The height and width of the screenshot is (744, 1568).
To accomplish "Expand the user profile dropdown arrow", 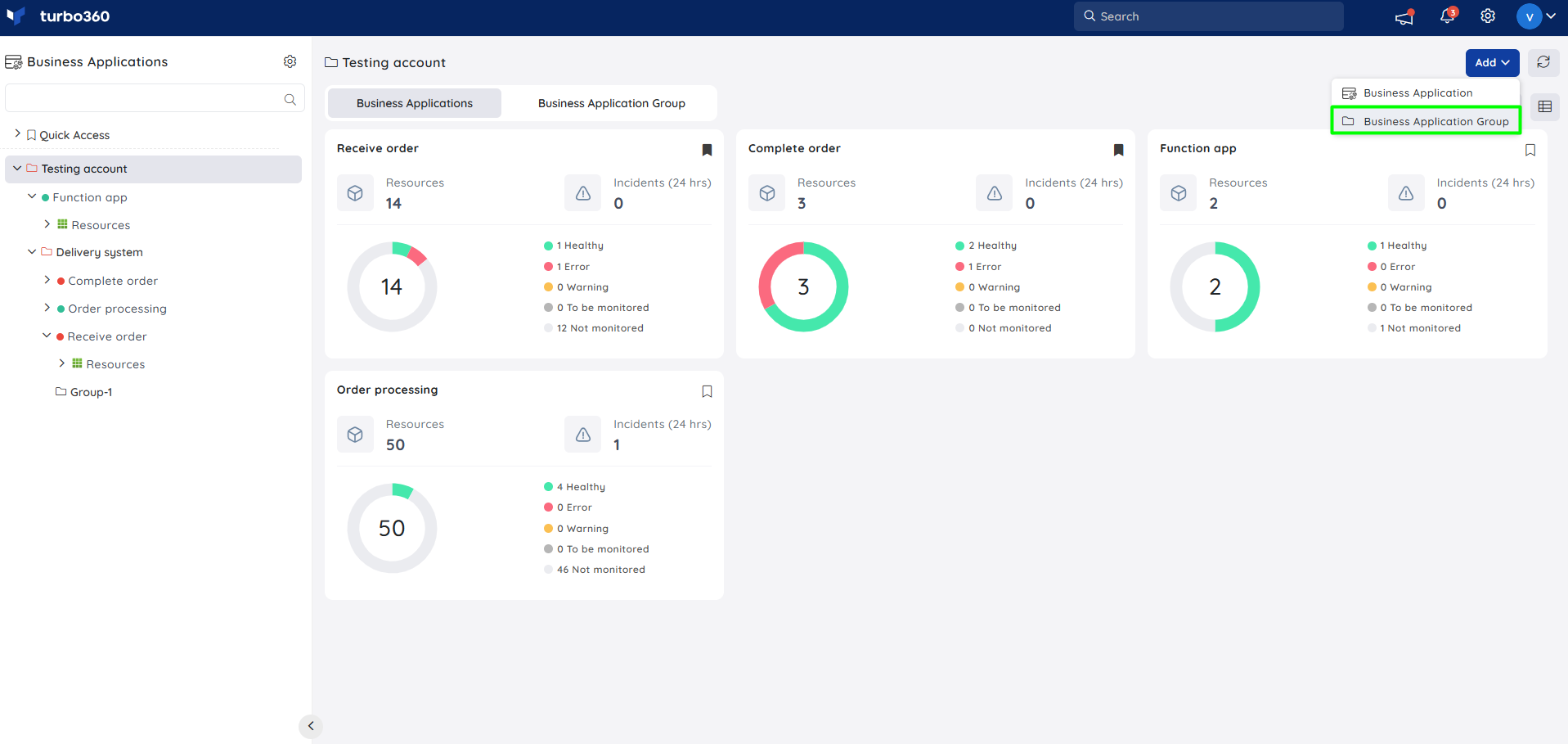I will coord(1551,16).
